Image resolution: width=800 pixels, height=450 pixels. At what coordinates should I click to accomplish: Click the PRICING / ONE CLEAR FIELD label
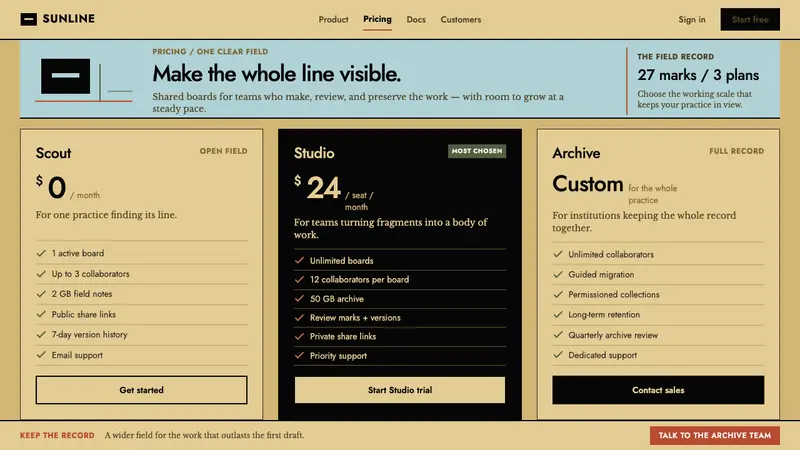(x=210, y=52)
